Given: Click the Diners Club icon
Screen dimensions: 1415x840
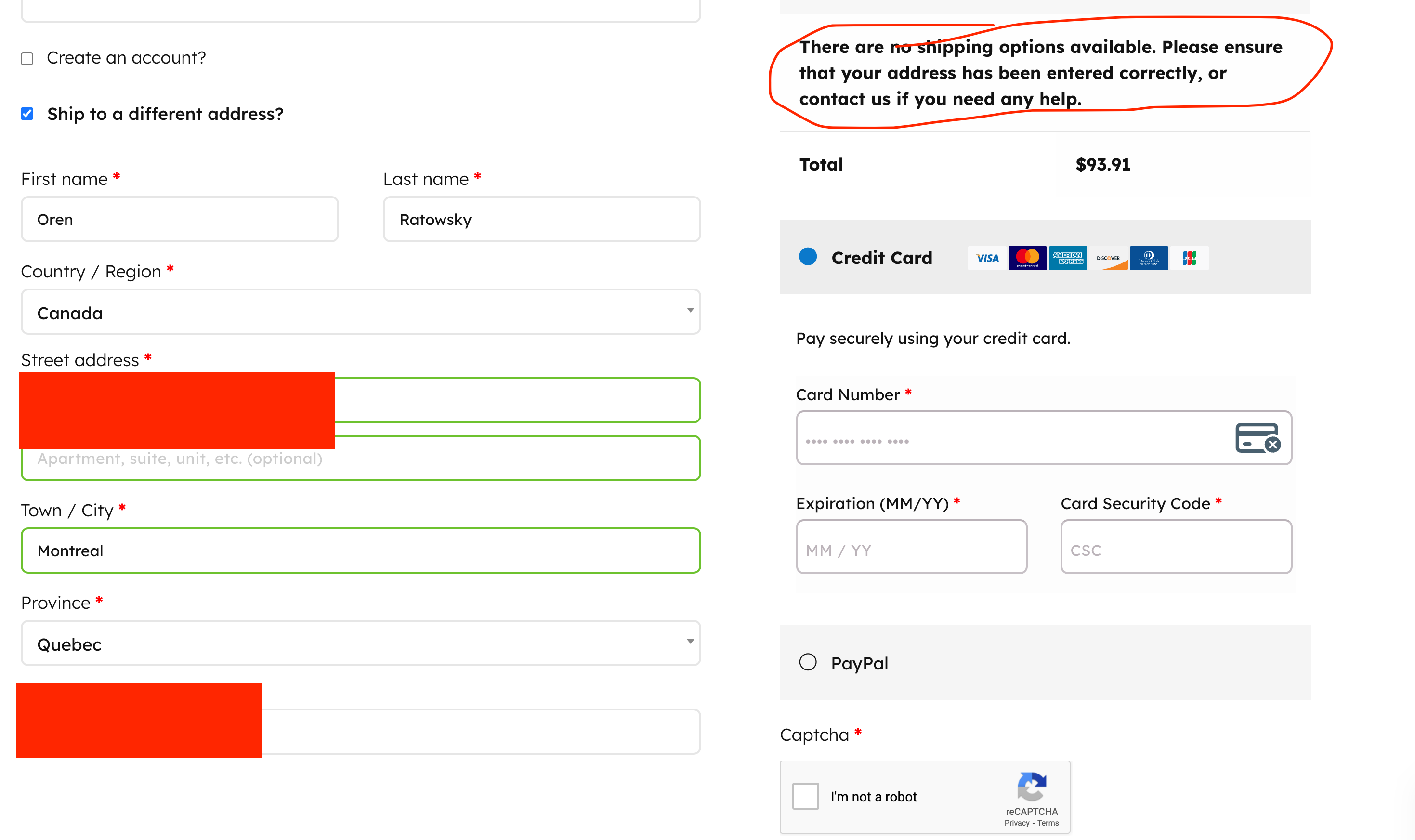Looking at the screenshot, I should click(x=1148, y=258).
